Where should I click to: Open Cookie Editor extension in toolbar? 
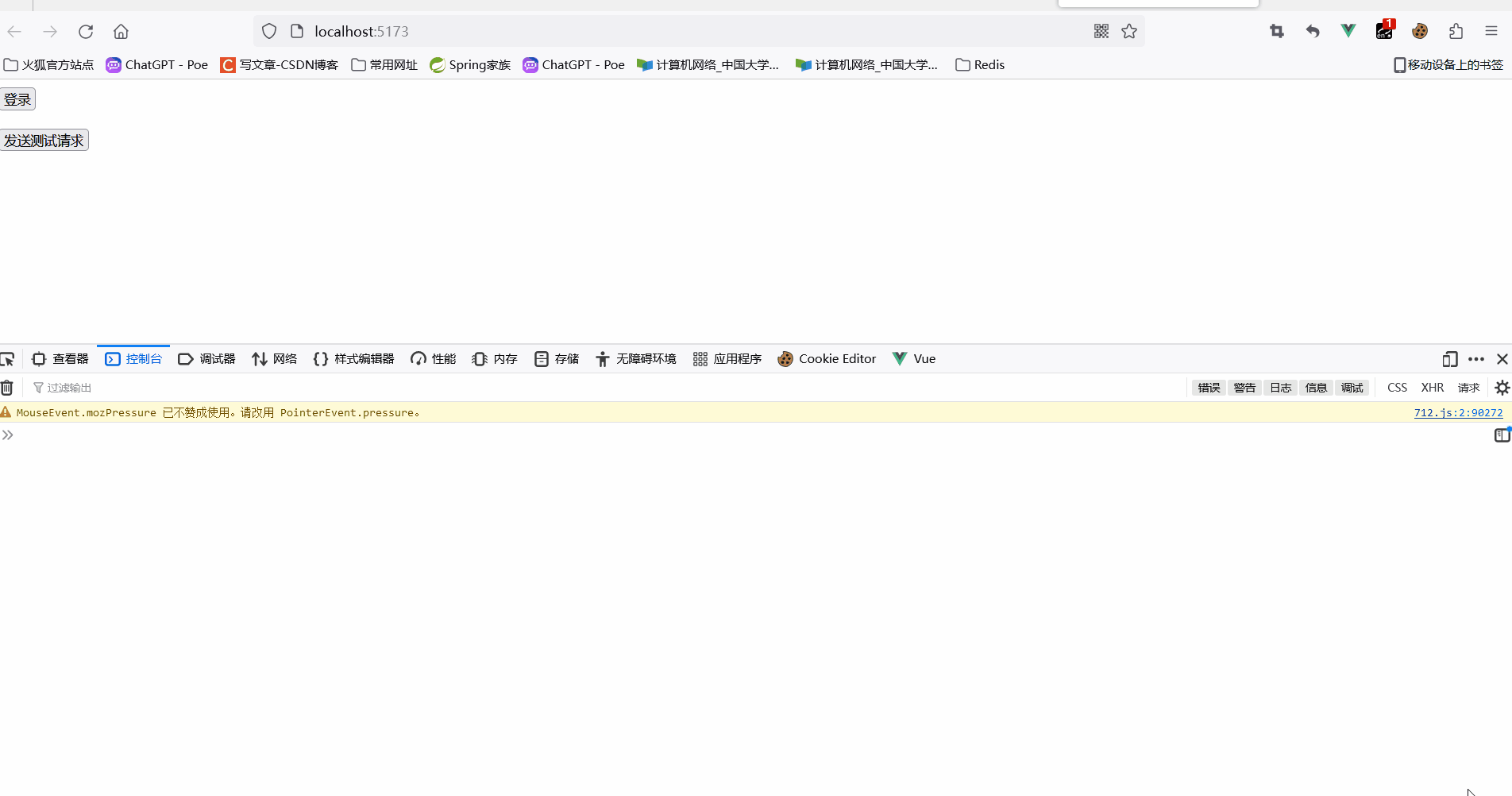1420,32
